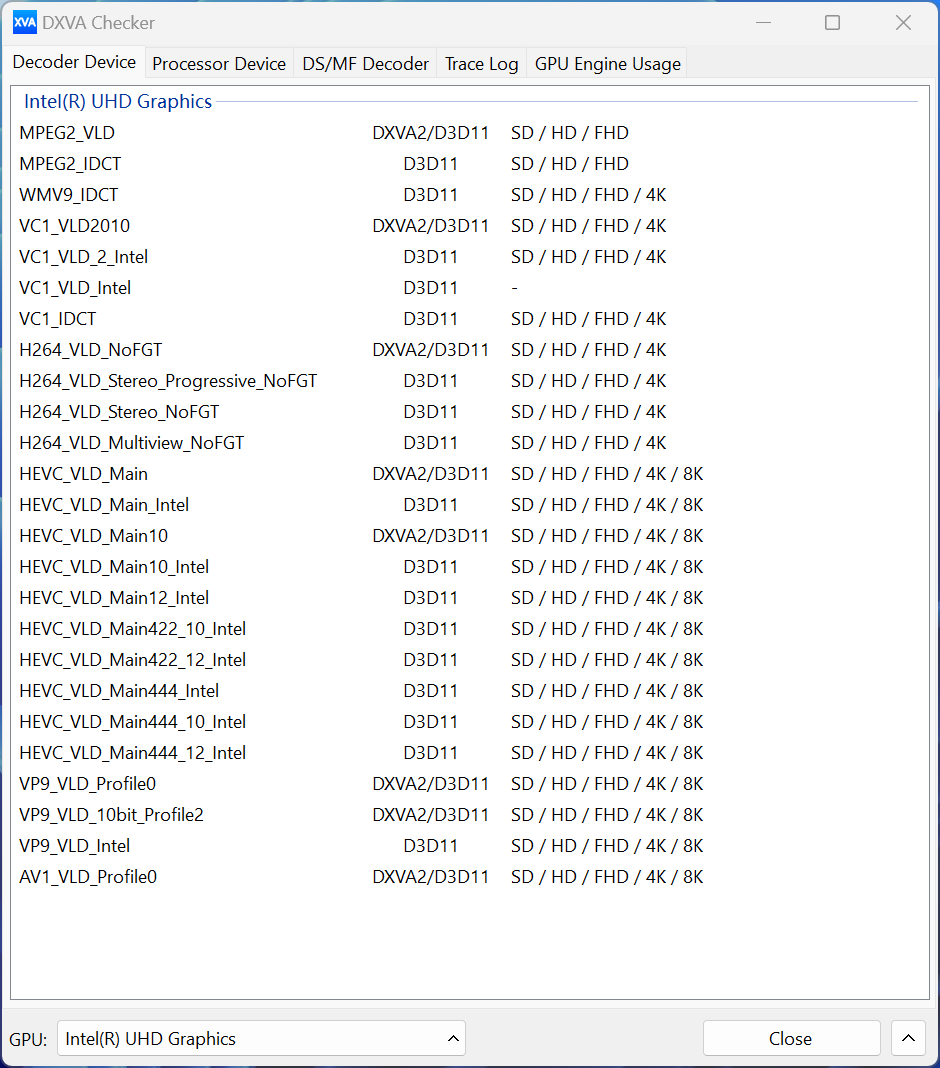Select the H264_VLD_NoFGT decoder row
940x1068 pixels.
point(90,350)
